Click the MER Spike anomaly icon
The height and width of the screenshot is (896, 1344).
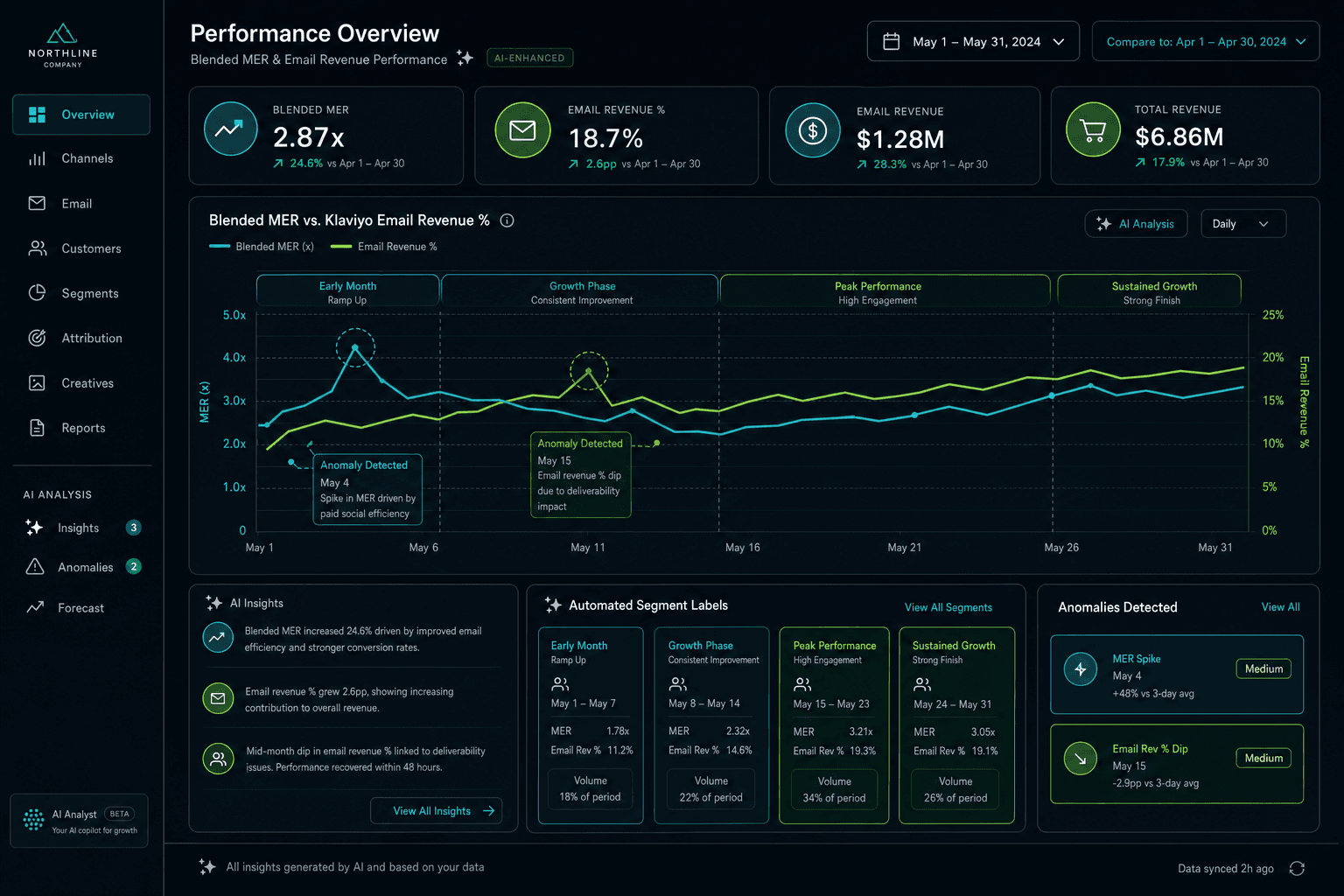(x=1081, y=669)
